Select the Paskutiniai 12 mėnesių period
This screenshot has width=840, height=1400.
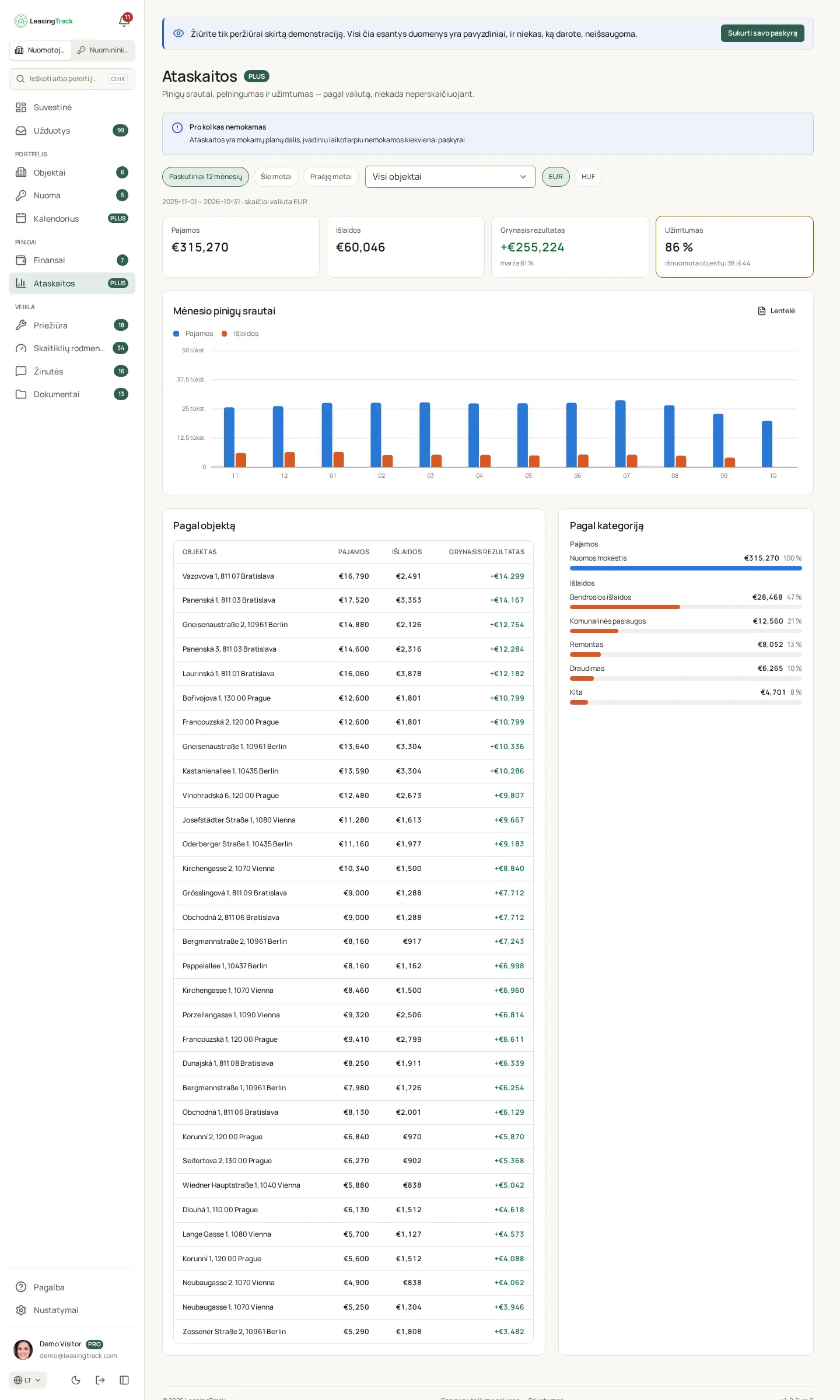[x=205, y=177]
